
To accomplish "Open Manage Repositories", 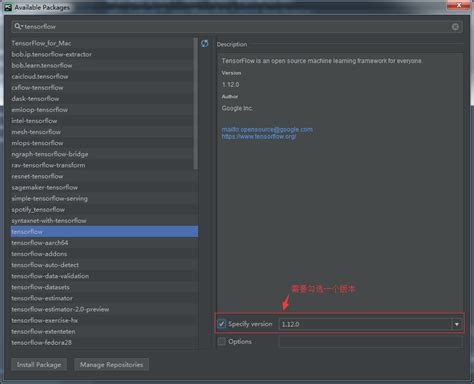I will pos(111,365).
